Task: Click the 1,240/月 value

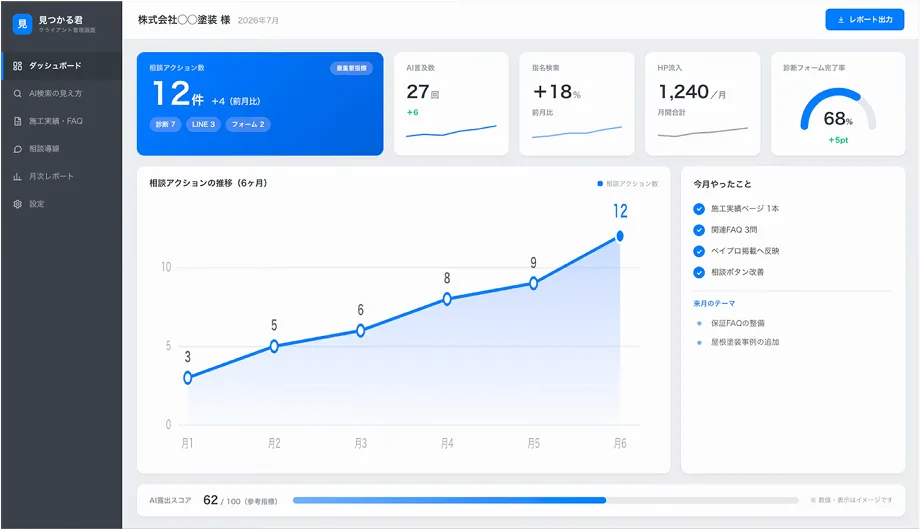Action: coord(692,92)
